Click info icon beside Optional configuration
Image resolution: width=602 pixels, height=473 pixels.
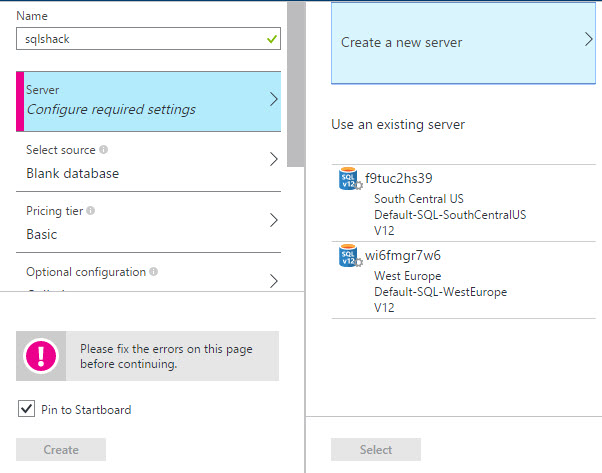pos(154,272)
